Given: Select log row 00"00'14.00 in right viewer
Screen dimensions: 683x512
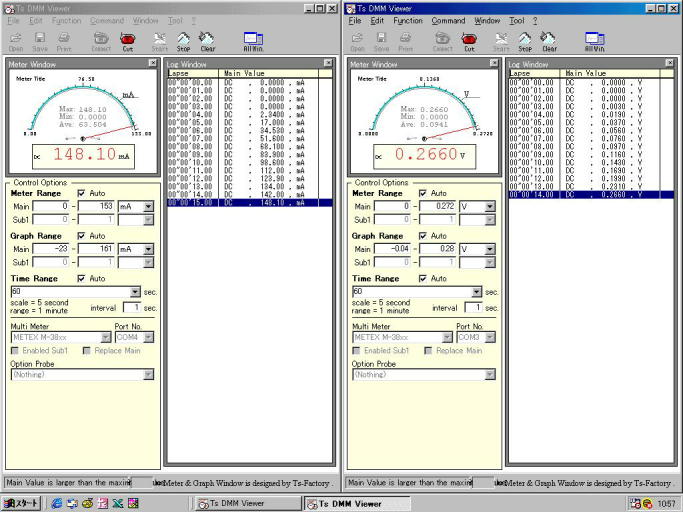Looking at the screenshot, I should tap(591, 195).
